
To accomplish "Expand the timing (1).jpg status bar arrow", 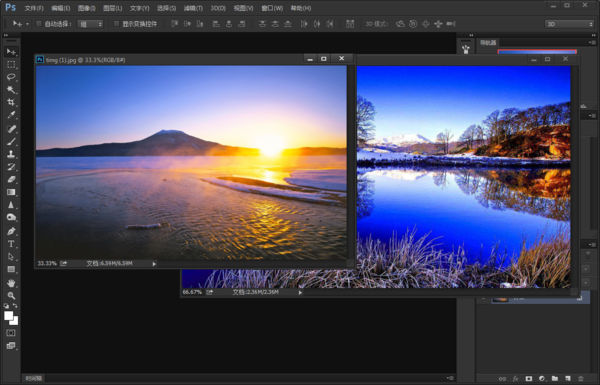I will tap(154, 264).
